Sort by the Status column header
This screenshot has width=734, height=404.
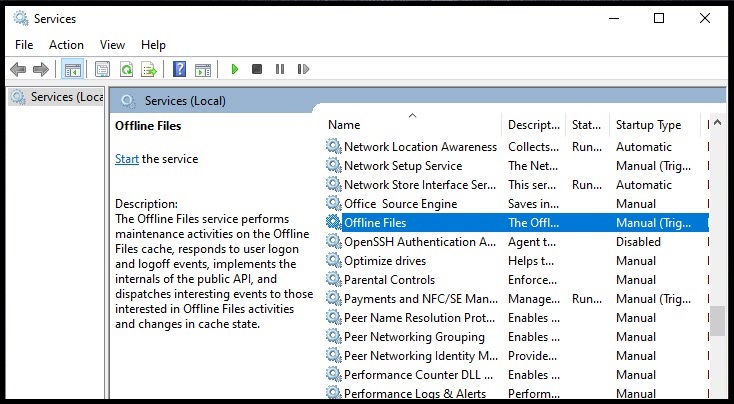click(x=587, y=125)
